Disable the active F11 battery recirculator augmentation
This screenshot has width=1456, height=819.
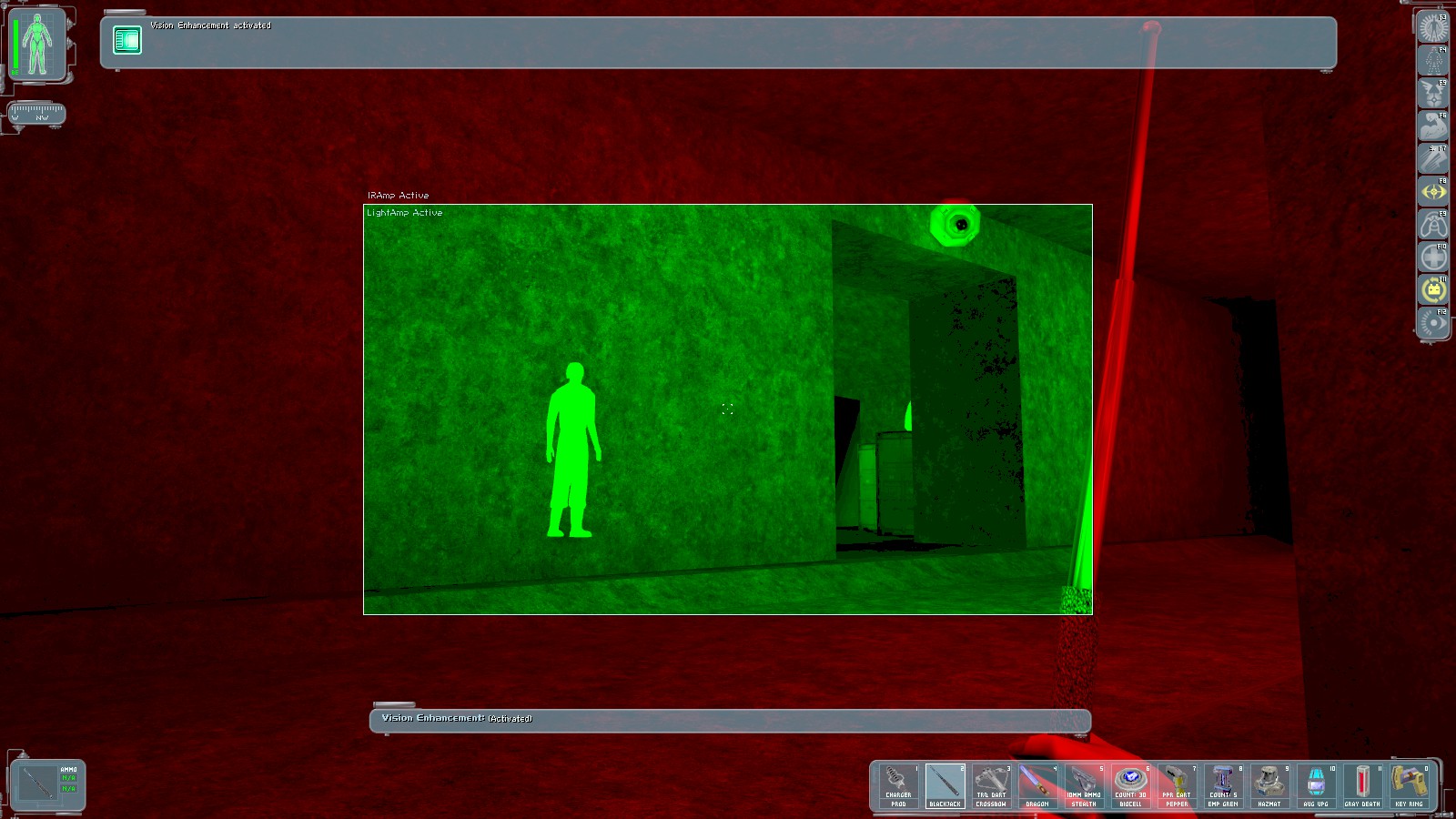1433,290
